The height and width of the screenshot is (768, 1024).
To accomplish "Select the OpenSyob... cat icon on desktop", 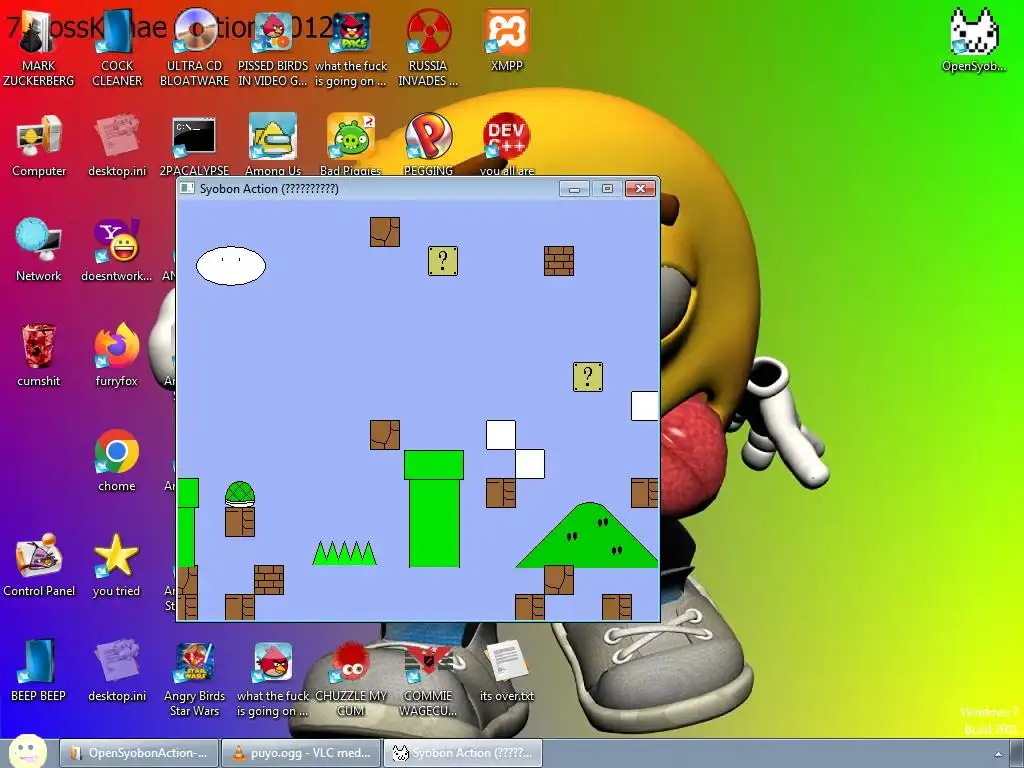I will 973,40.
